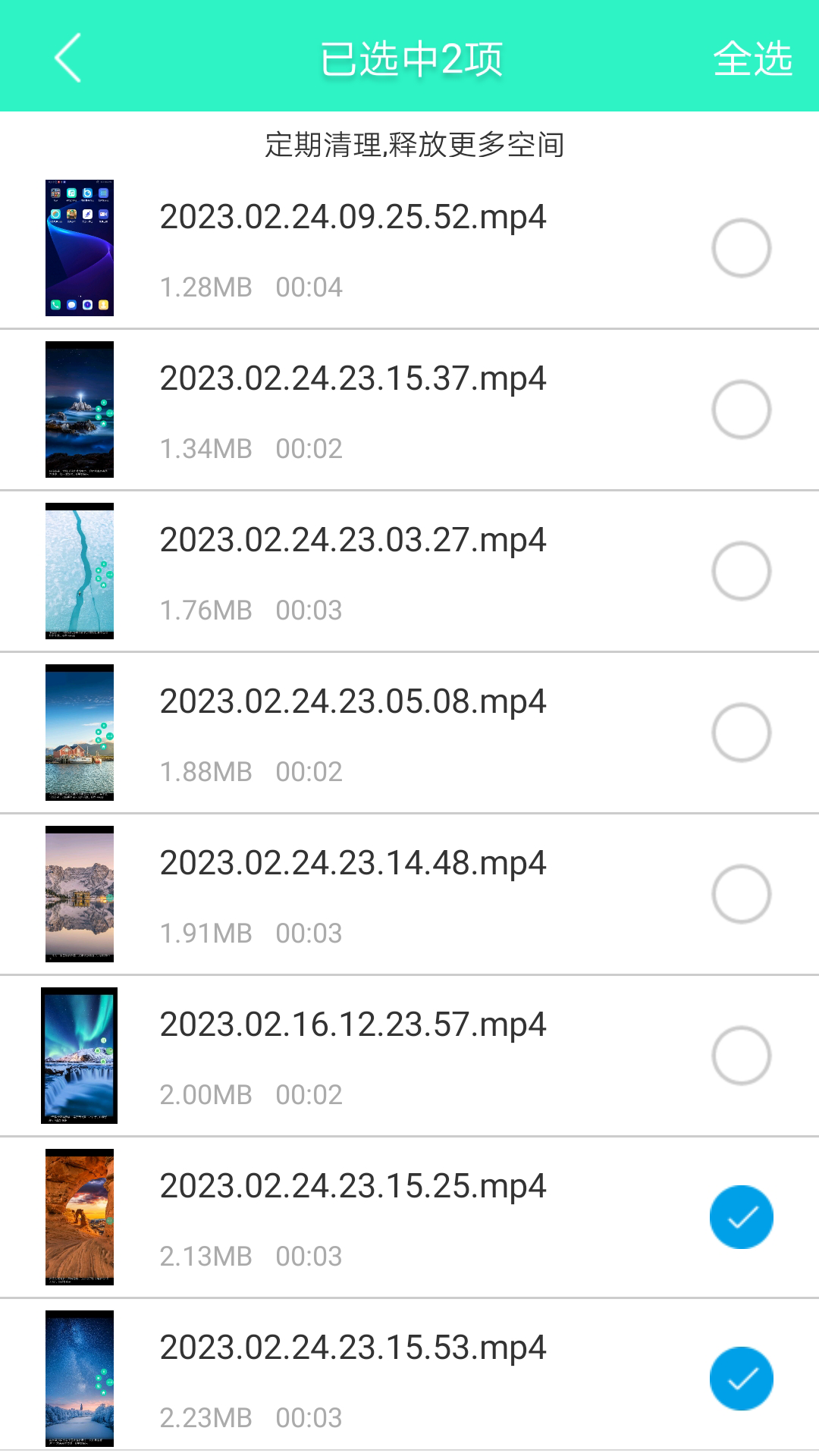Select checkbox for 2023.02.24.23.15.37.mp4
The height and width of the screenshot is (1456, 819).
[742, 409]
